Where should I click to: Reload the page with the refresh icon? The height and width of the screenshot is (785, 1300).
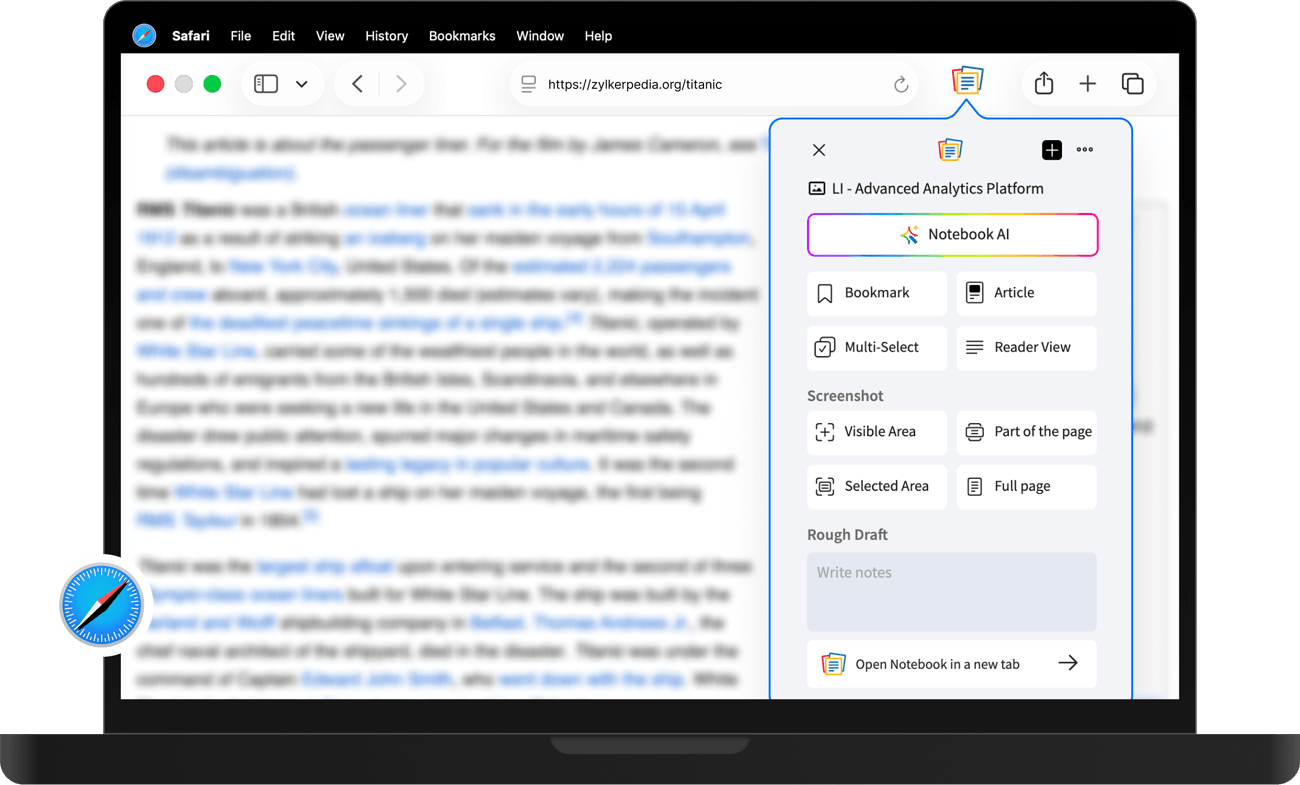click(x=899, y=84)
